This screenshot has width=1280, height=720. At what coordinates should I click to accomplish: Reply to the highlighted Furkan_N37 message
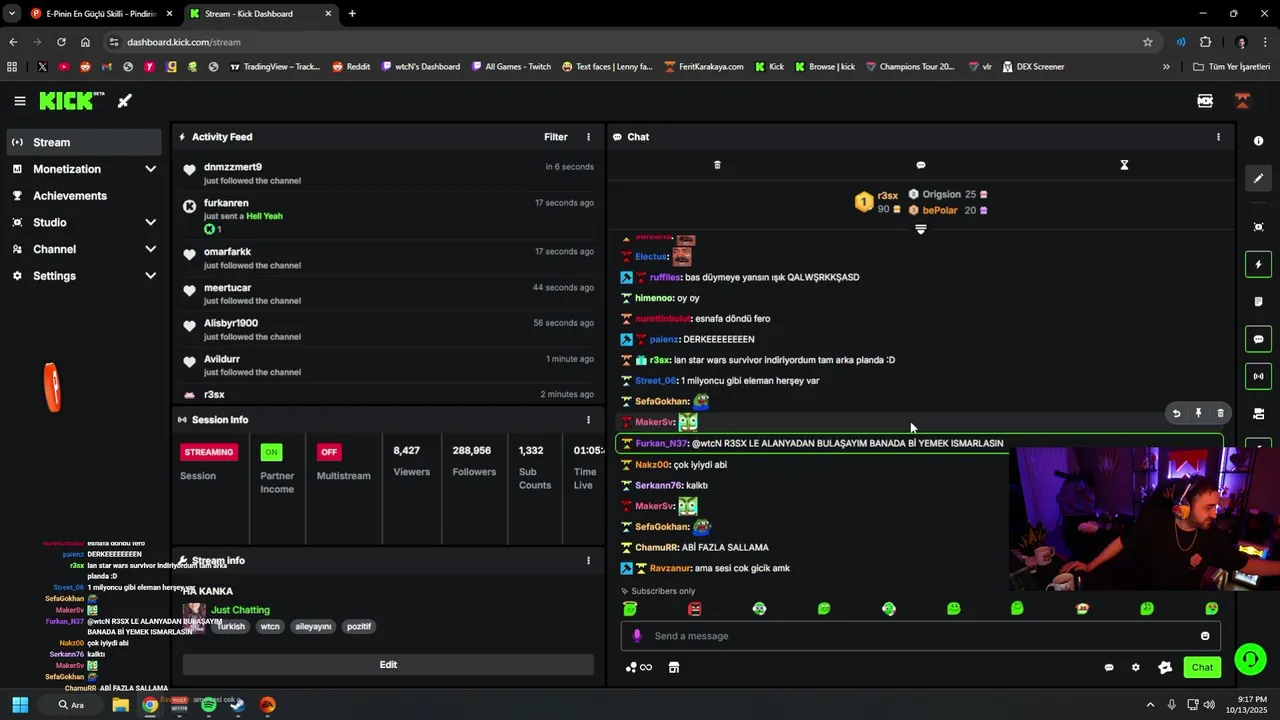pyautogui.click(x=1176, y=413)
